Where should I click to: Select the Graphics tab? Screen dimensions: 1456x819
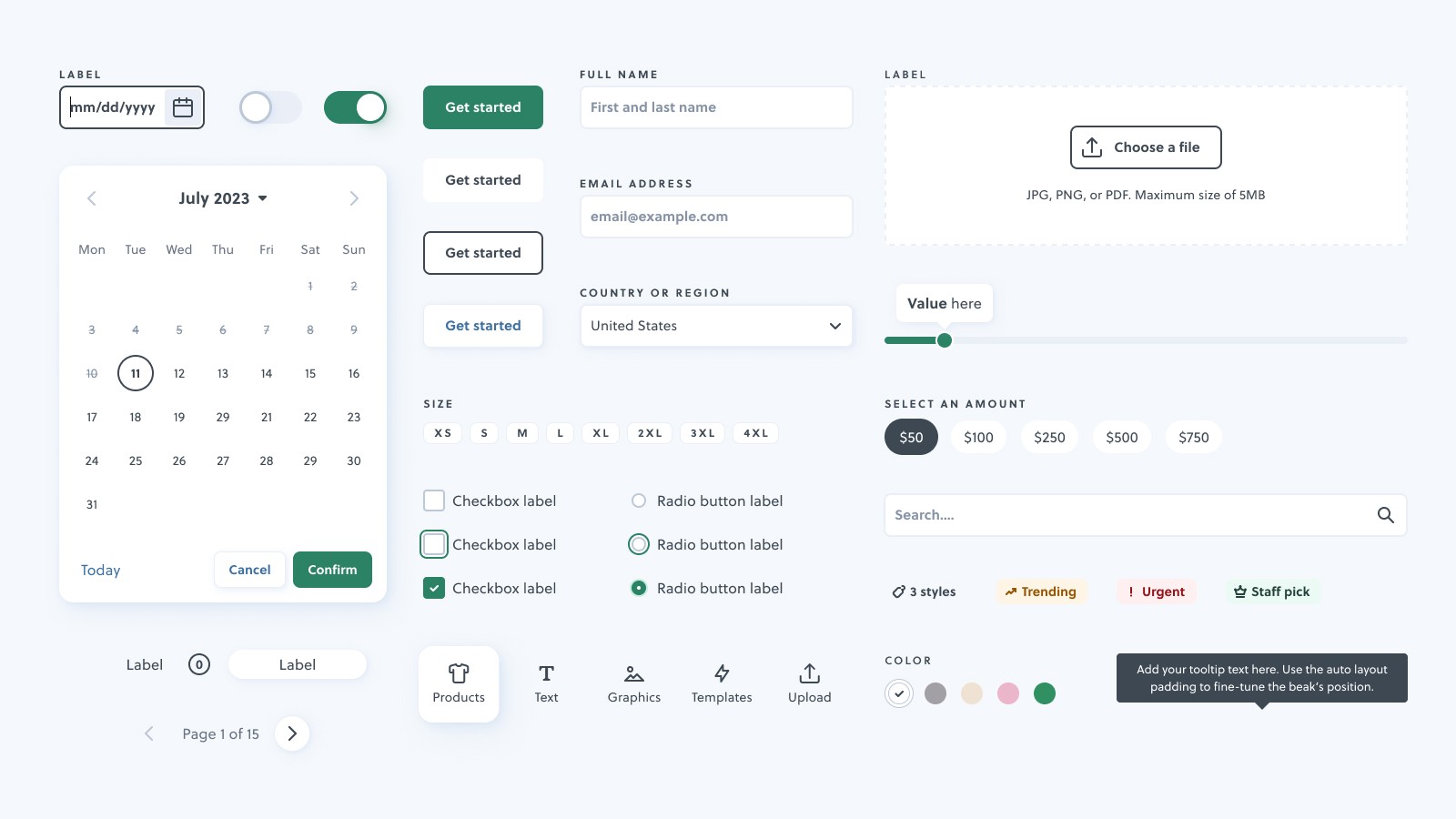pos(634,684)
